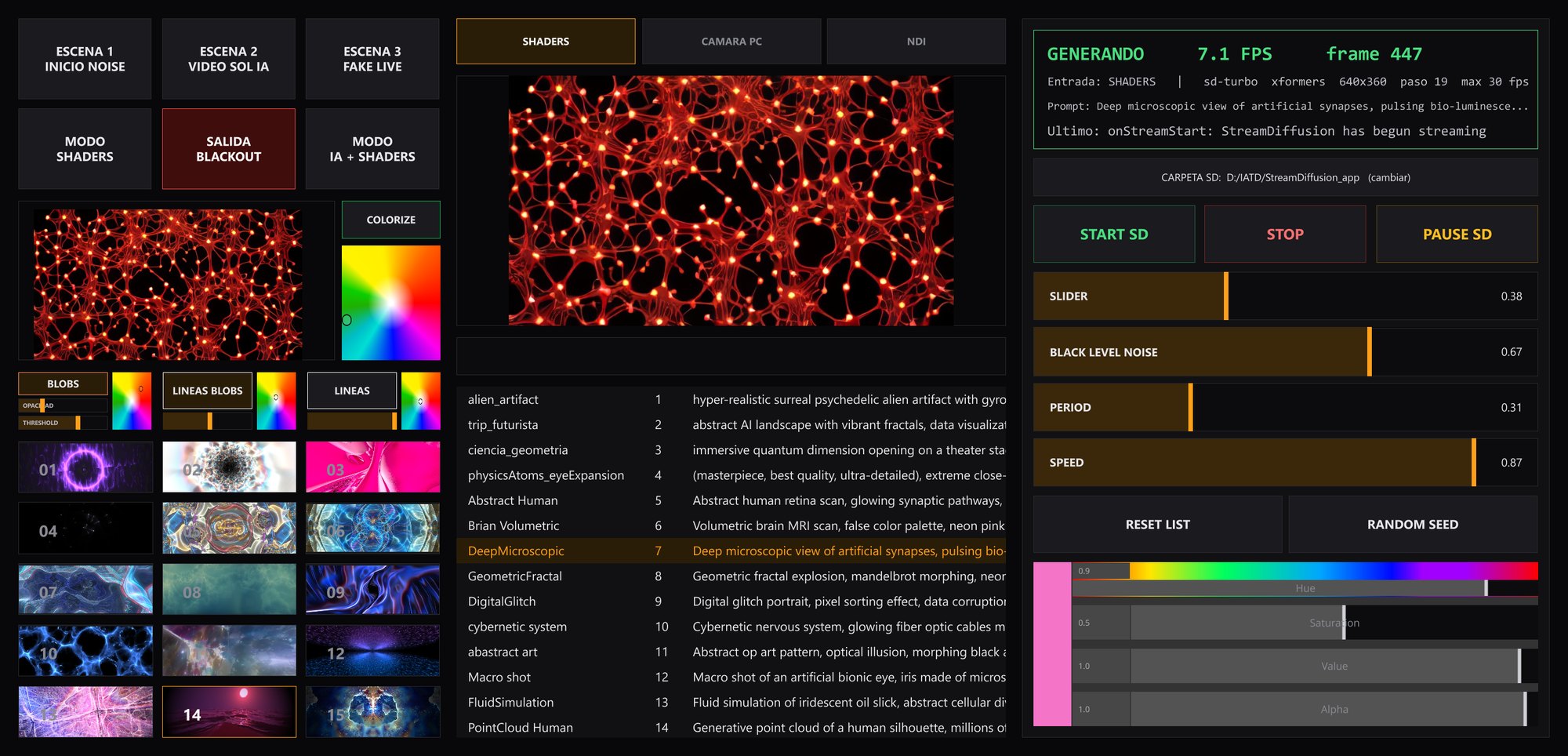
Task: Select shader thumbnail 01 with the purple ring
Action: [85, 467]
